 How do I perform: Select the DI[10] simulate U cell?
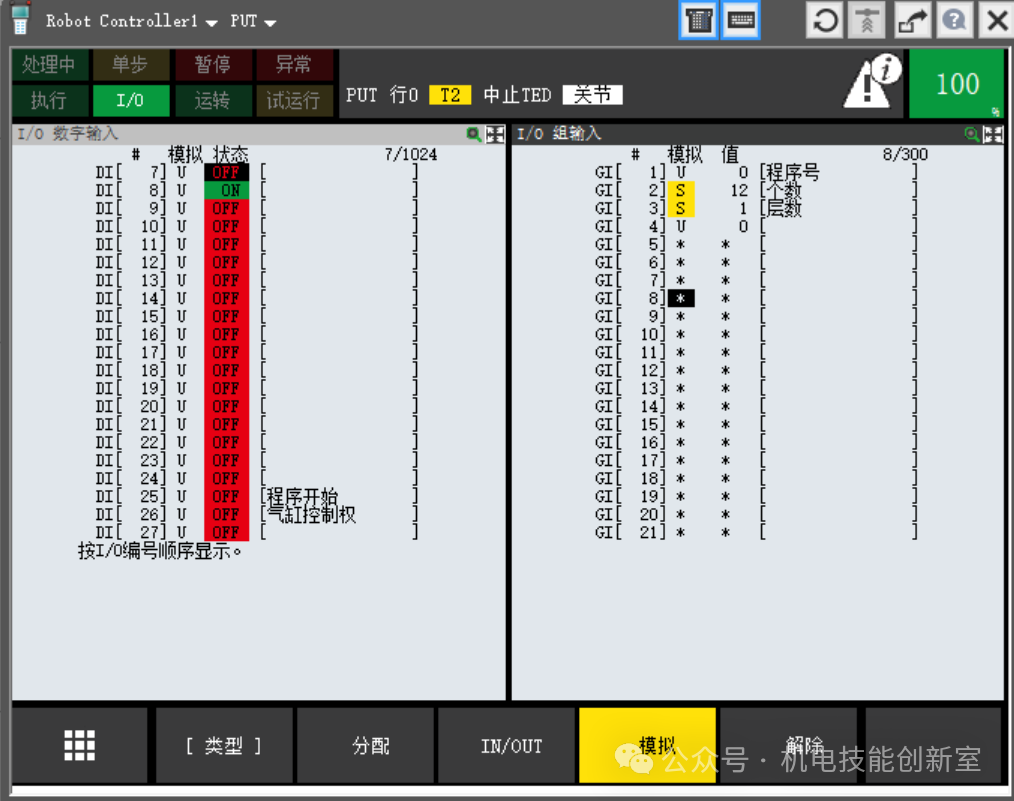182,227
